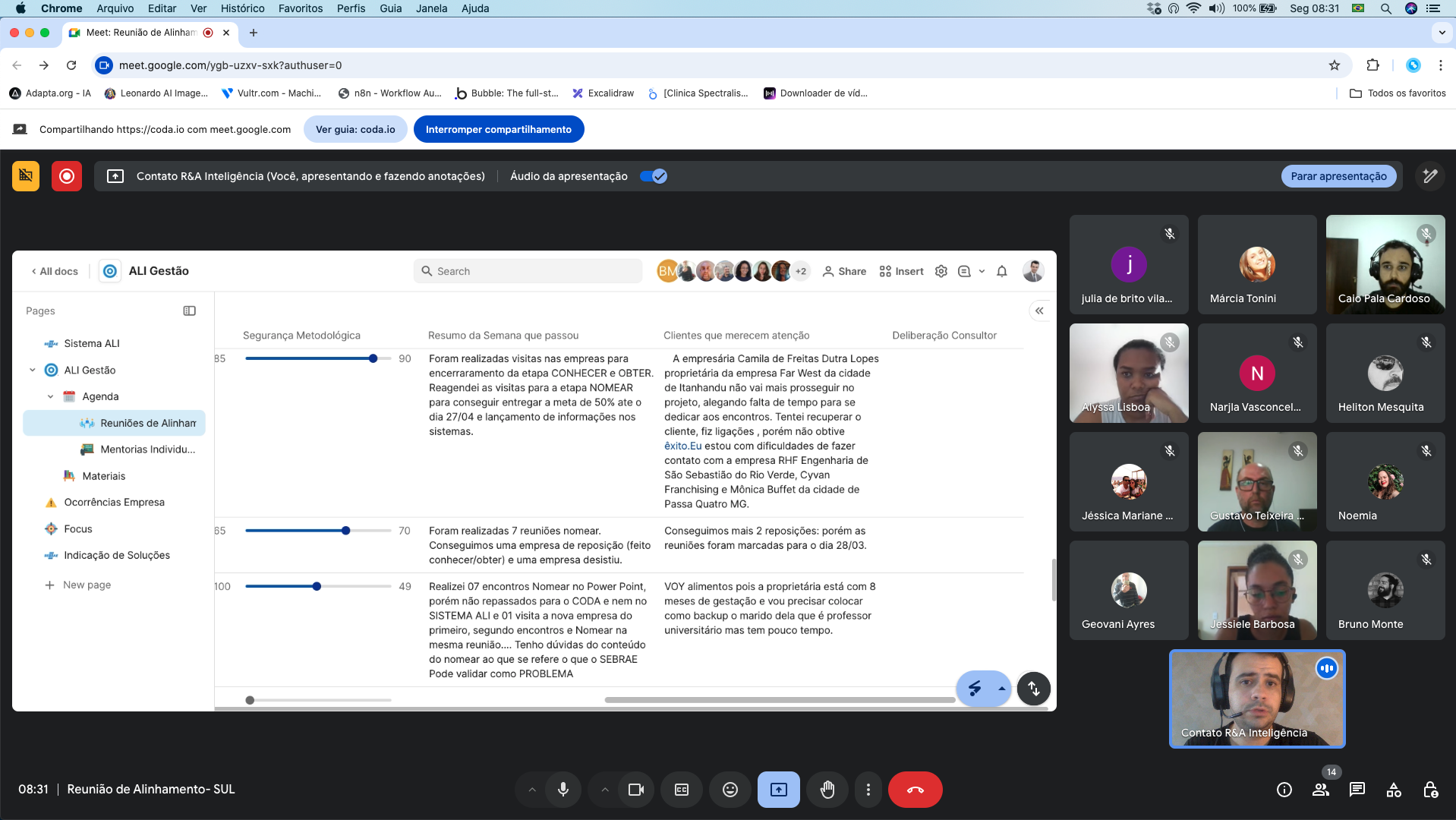Bookmark this page with the star icon
This screenshot has width=1456, height=820.
point(1335,65)
